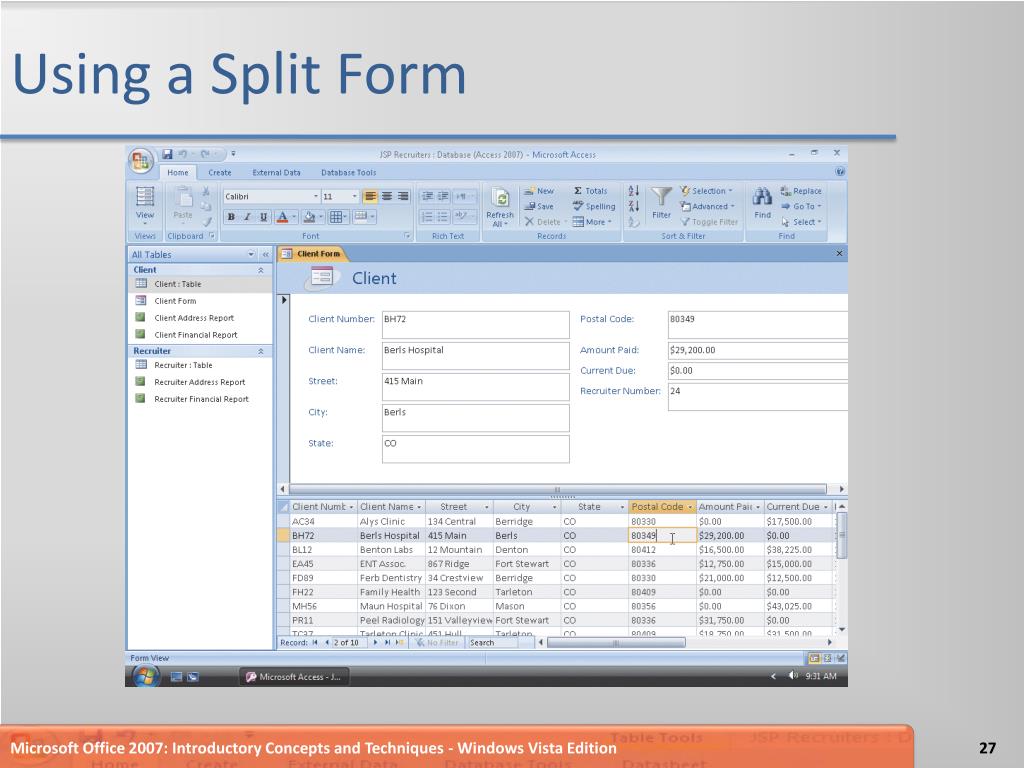1024x768 pixels.
Task: Open Client Address Report
Action: point(200,318)
